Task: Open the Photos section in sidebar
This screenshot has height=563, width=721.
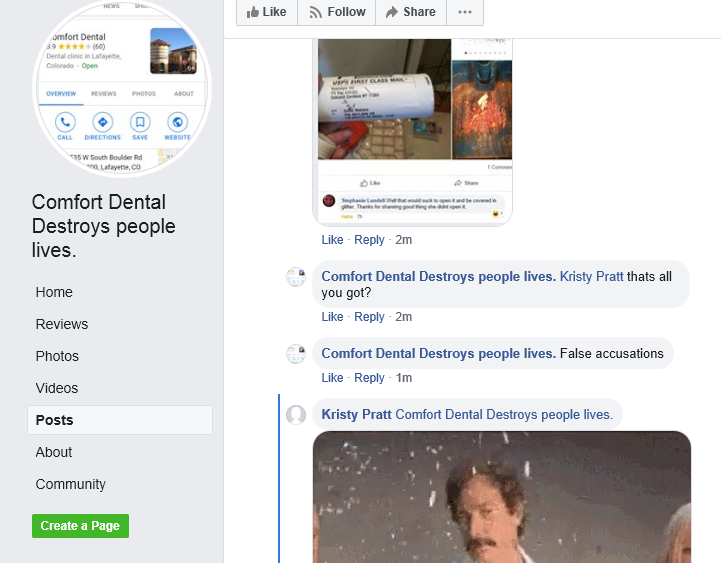Action: (57, 356)
